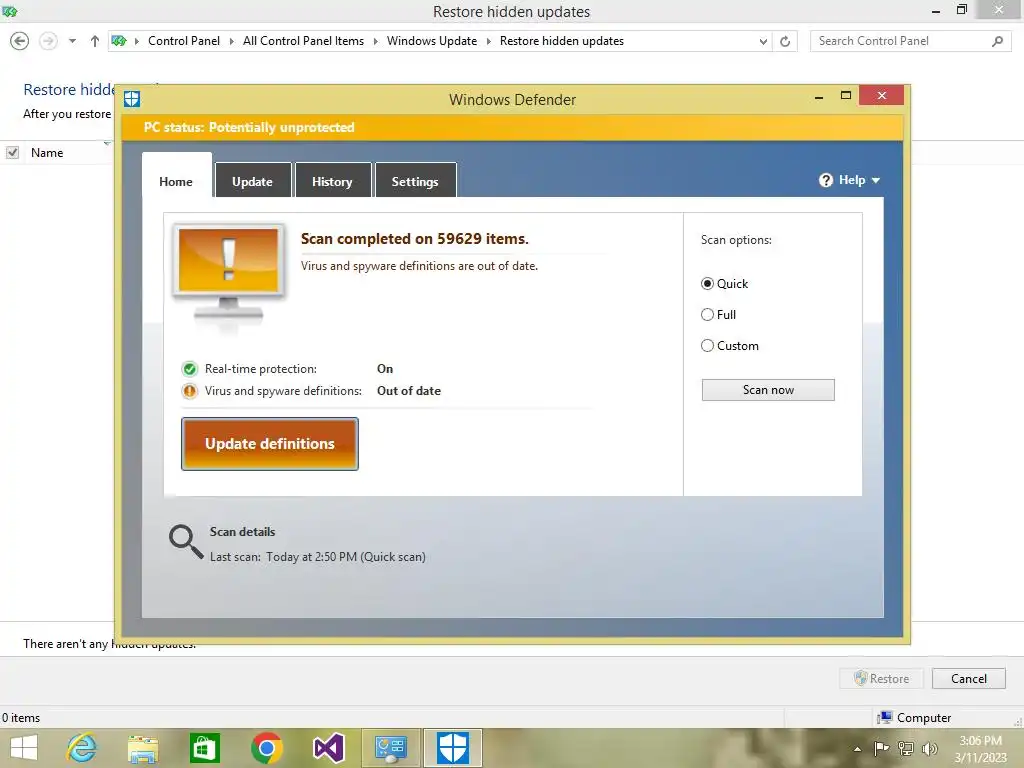
Task: Click the Update definitions button
Action: click(x=270, y=444)
